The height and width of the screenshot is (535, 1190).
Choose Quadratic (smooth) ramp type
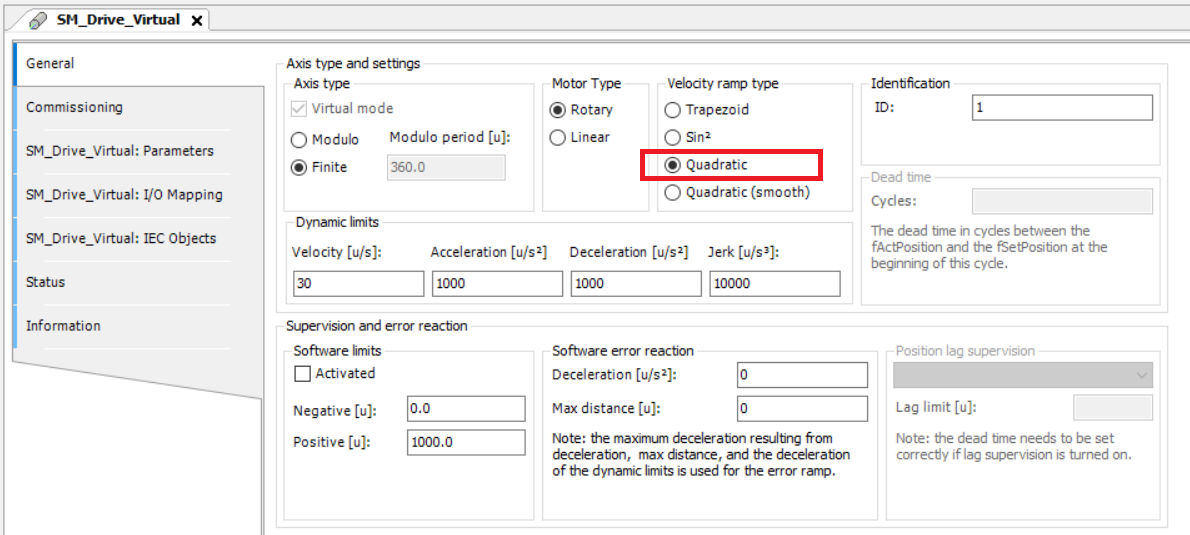[x=673, y=192]
